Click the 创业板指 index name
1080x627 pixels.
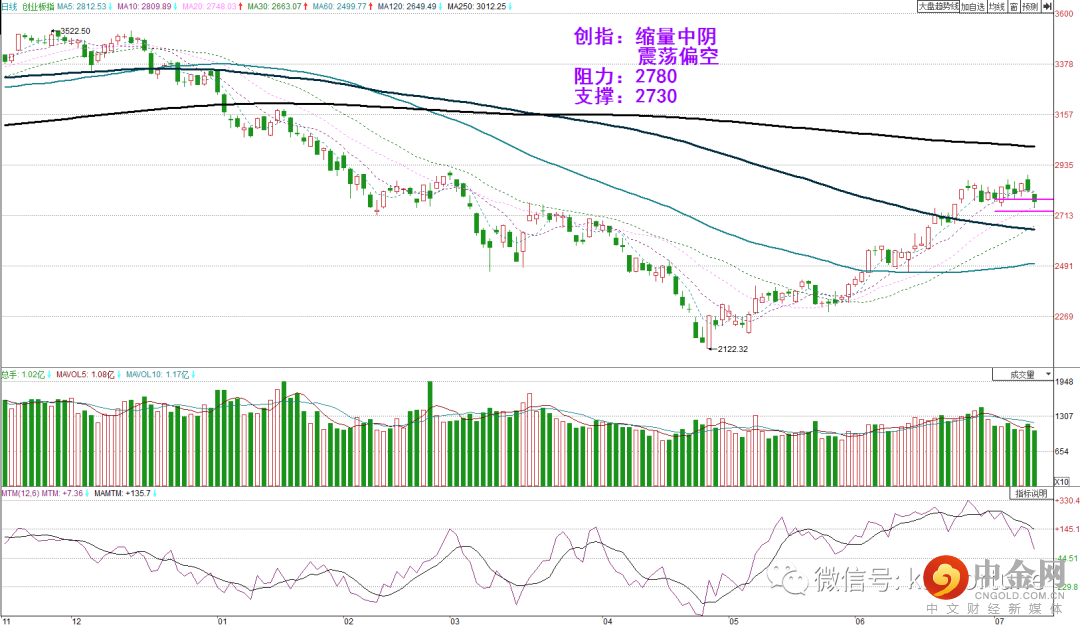point(38,6)
